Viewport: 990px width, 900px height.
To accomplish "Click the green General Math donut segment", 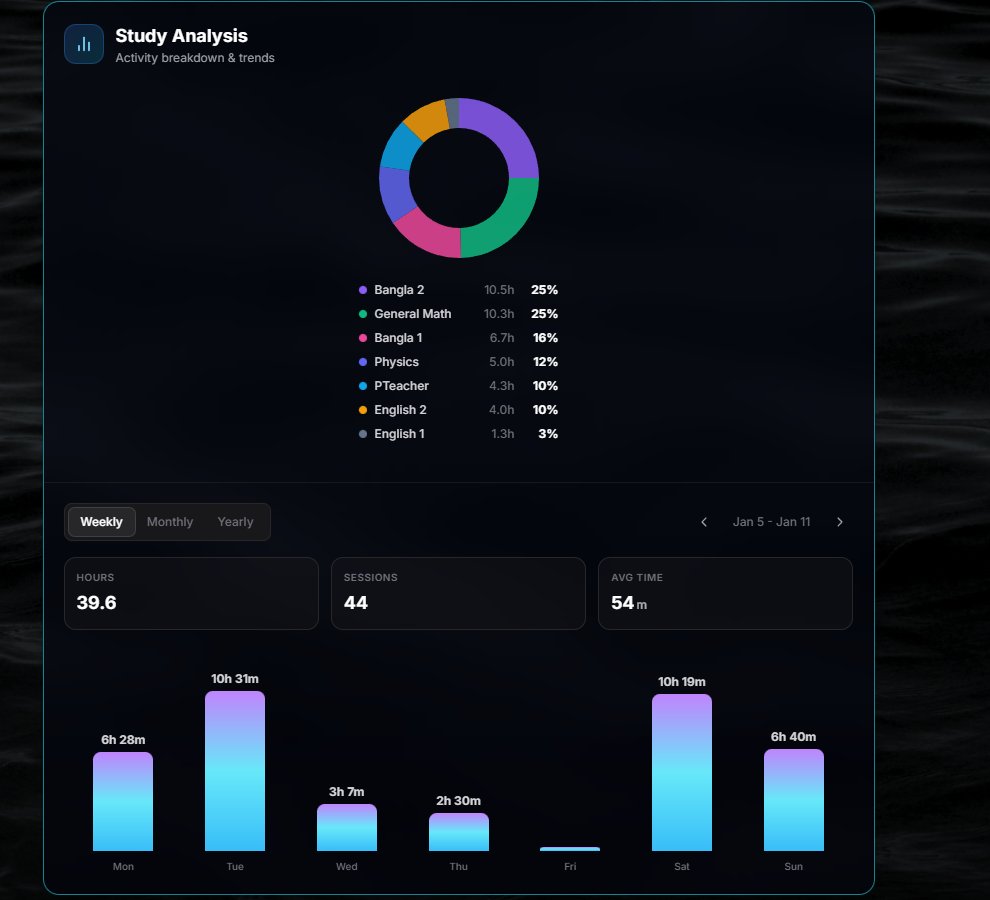I will (x=505, y=223).
